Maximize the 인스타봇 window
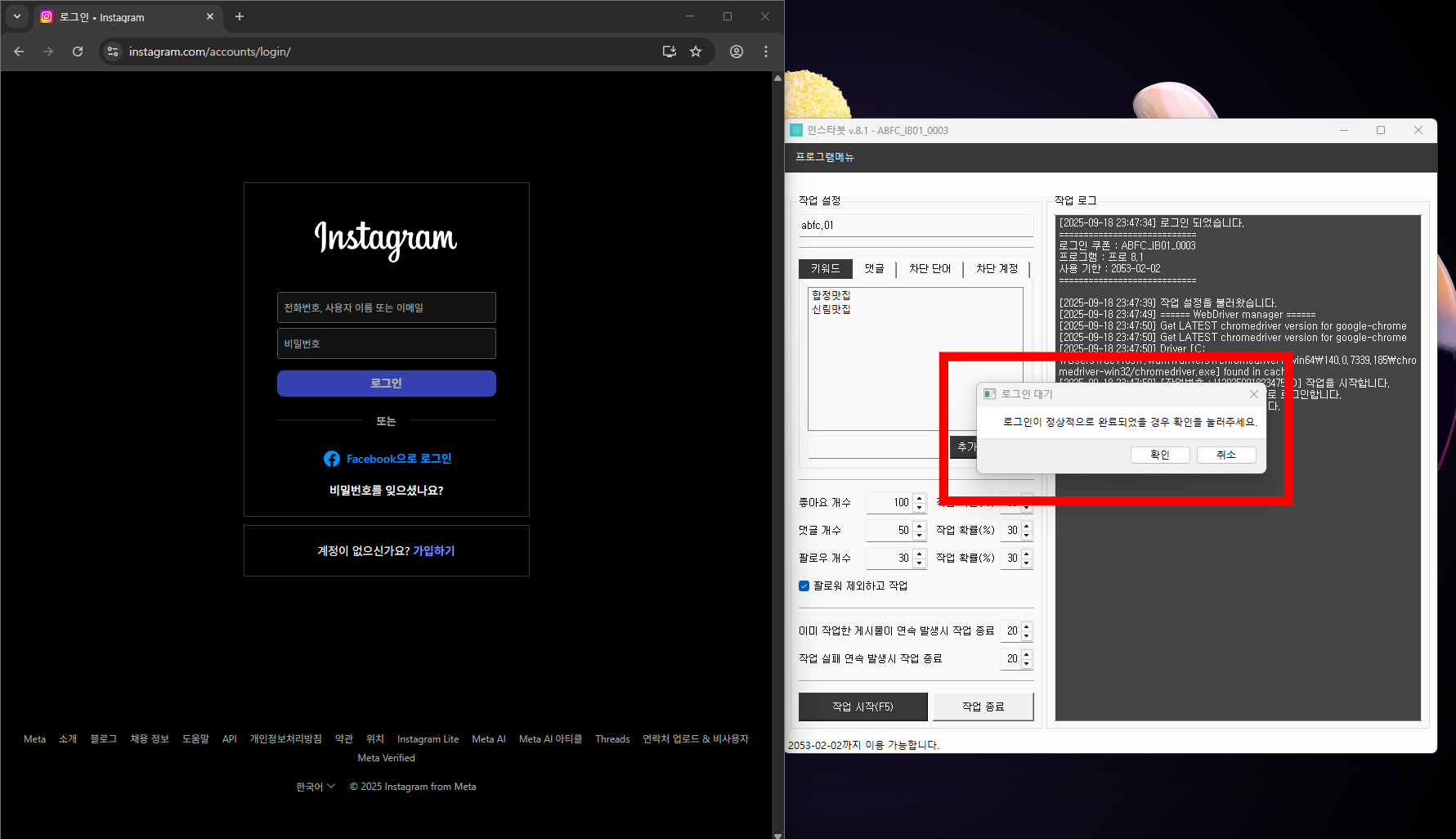The image size is (1456, 839). pos(1381,130)
